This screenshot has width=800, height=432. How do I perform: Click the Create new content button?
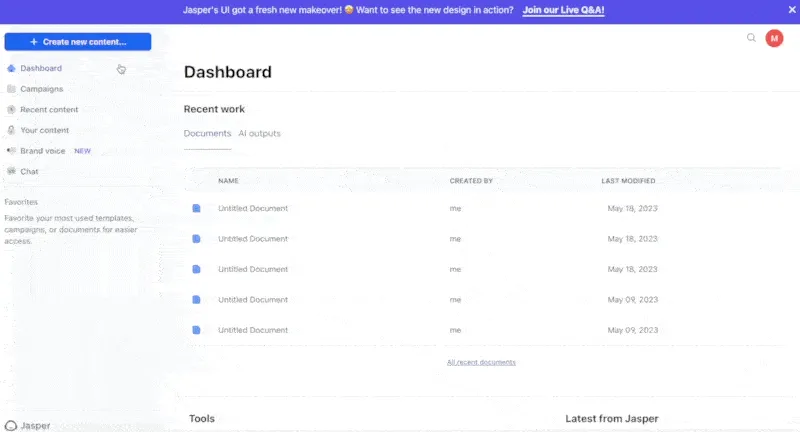(78, 42)
